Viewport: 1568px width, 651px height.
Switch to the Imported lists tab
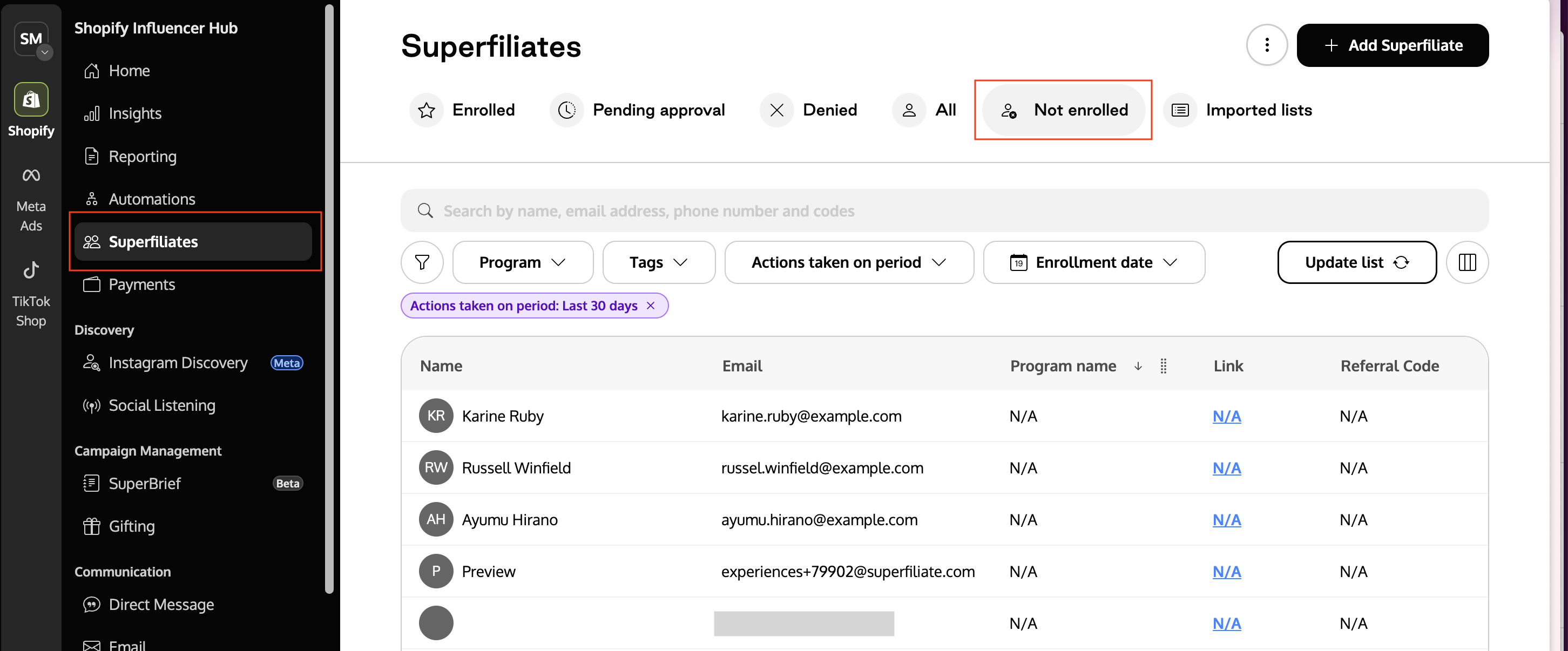[1237, 110]
